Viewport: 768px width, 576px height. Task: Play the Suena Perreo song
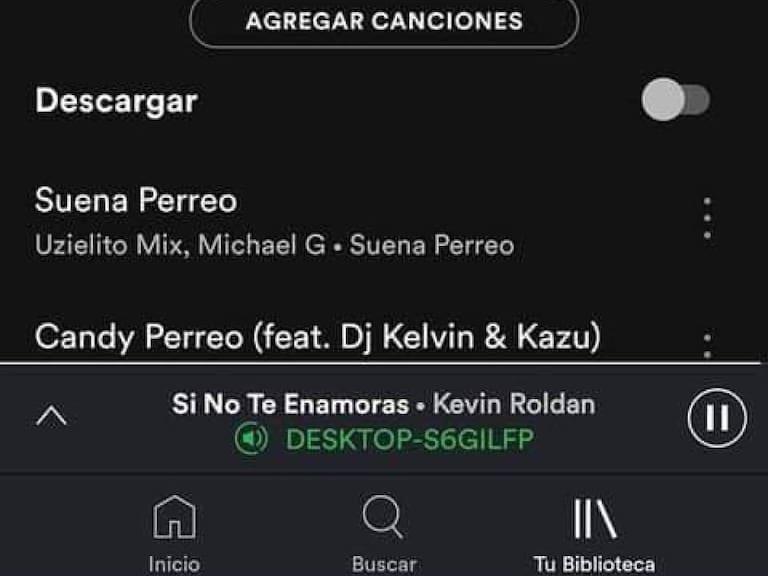(136, 200)
